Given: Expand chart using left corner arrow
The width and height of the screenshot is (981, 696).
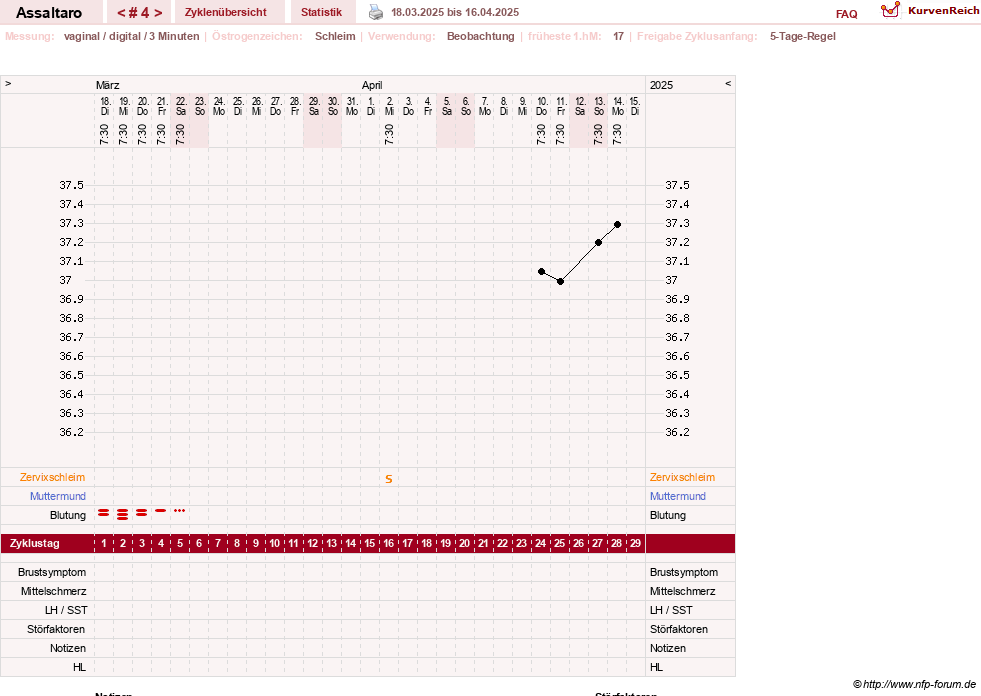Looking at the screenshot, I should [x=8, y=83].
